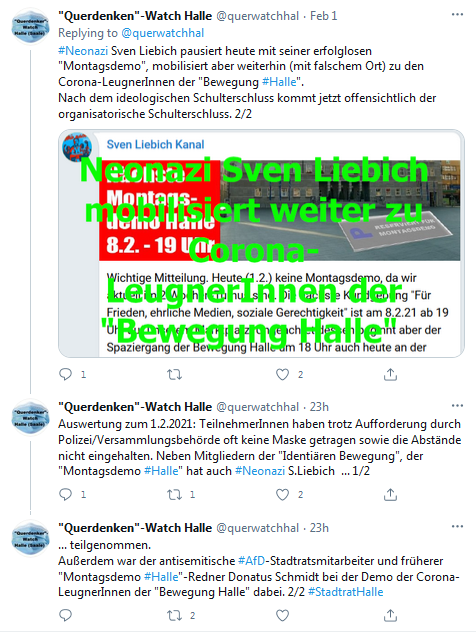Retweet the first tweet with embedded card
The height and width of the screenshot is (634, 476).
(175, 374)
